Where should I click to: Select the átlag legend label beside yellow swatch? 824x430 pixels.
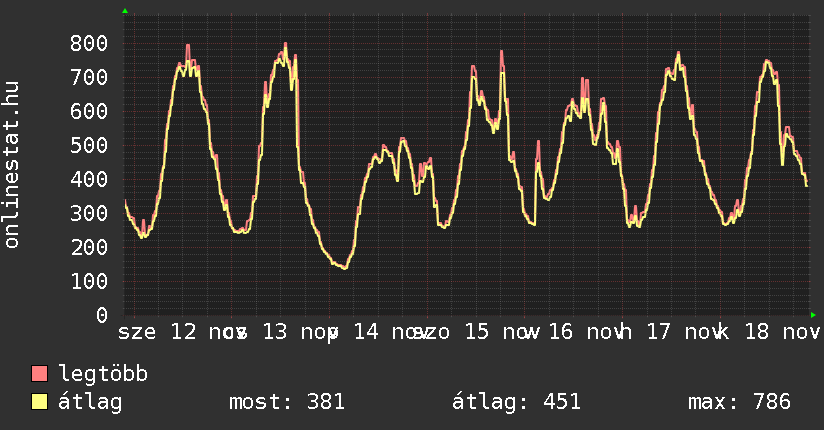(91, 402)
